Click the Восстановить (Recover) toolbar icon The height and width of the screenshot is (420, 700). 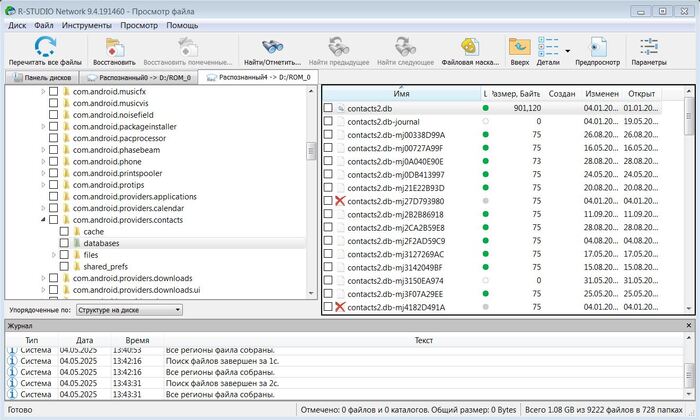click(114, 47)
